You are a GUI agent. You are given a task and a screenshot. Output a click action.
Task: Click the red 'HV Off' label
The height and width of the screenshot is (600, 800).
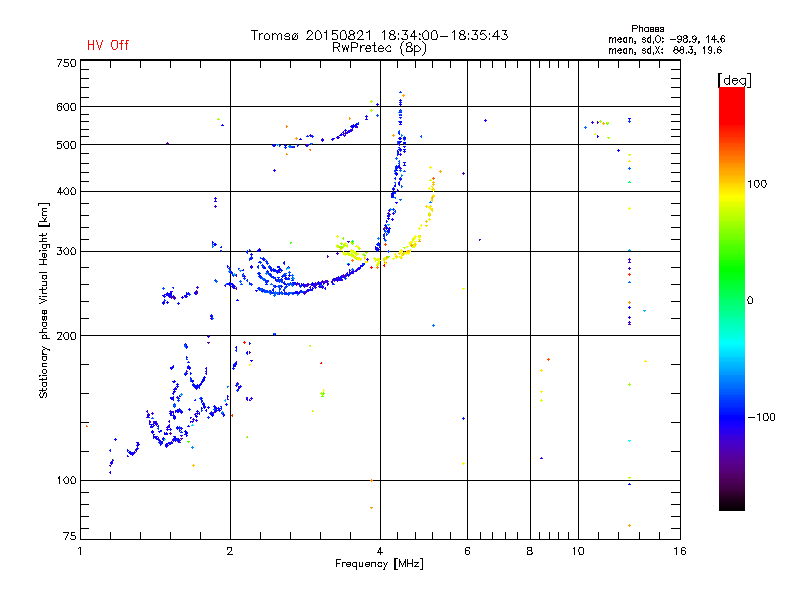(108, 45)
